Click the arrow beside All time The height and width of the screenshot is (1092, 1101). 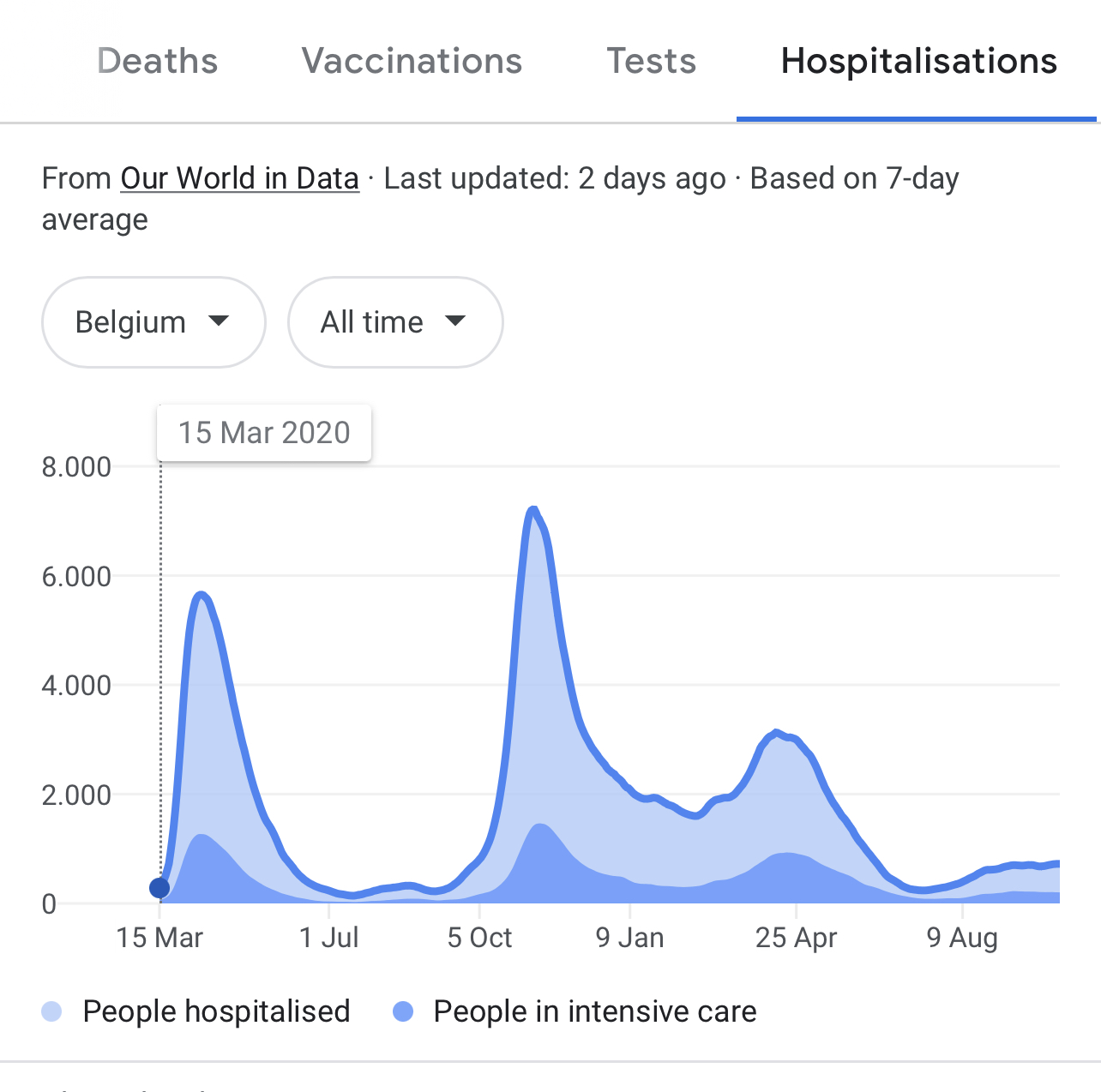pyautogui.click(x=455, y=321)
